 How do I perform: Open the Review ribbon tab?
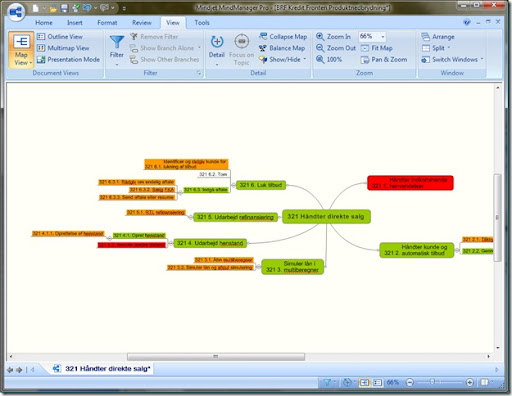[x=142, y=23]
